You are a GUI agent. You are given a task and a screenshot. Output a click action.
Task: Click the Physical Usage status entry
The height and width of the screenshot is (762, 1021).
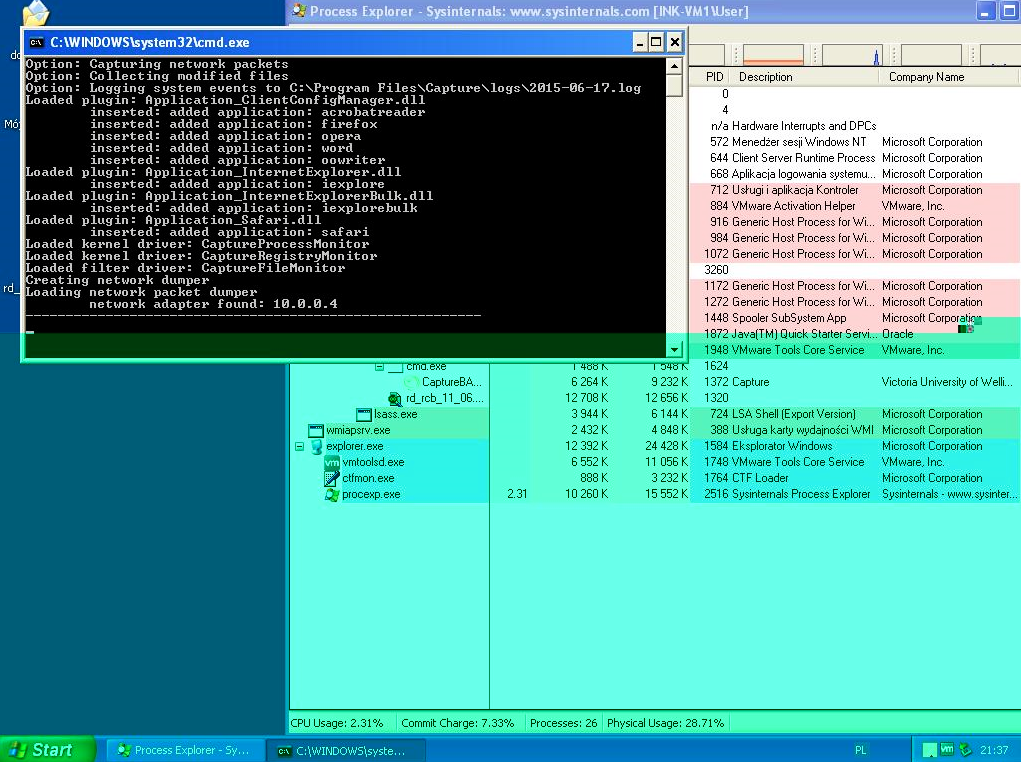[x=665, y=723]
